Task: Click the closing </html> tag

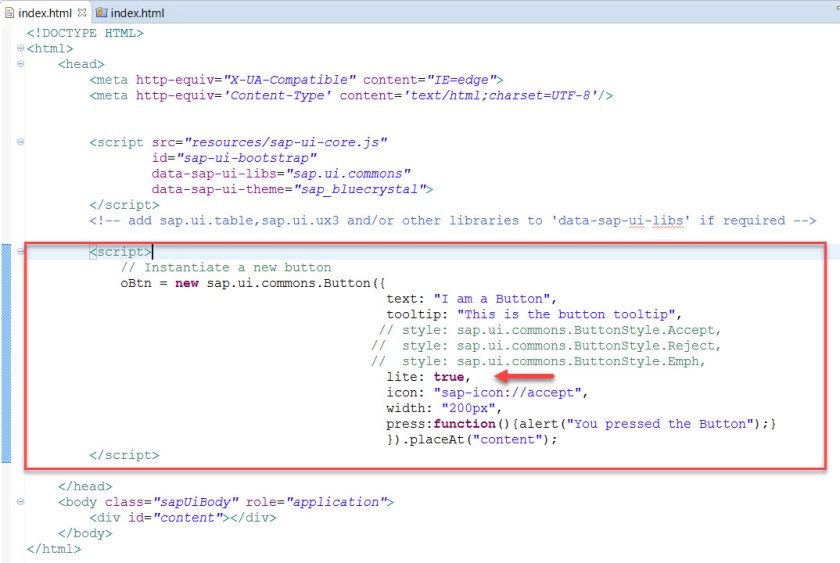Action: (x=54, y=549)
